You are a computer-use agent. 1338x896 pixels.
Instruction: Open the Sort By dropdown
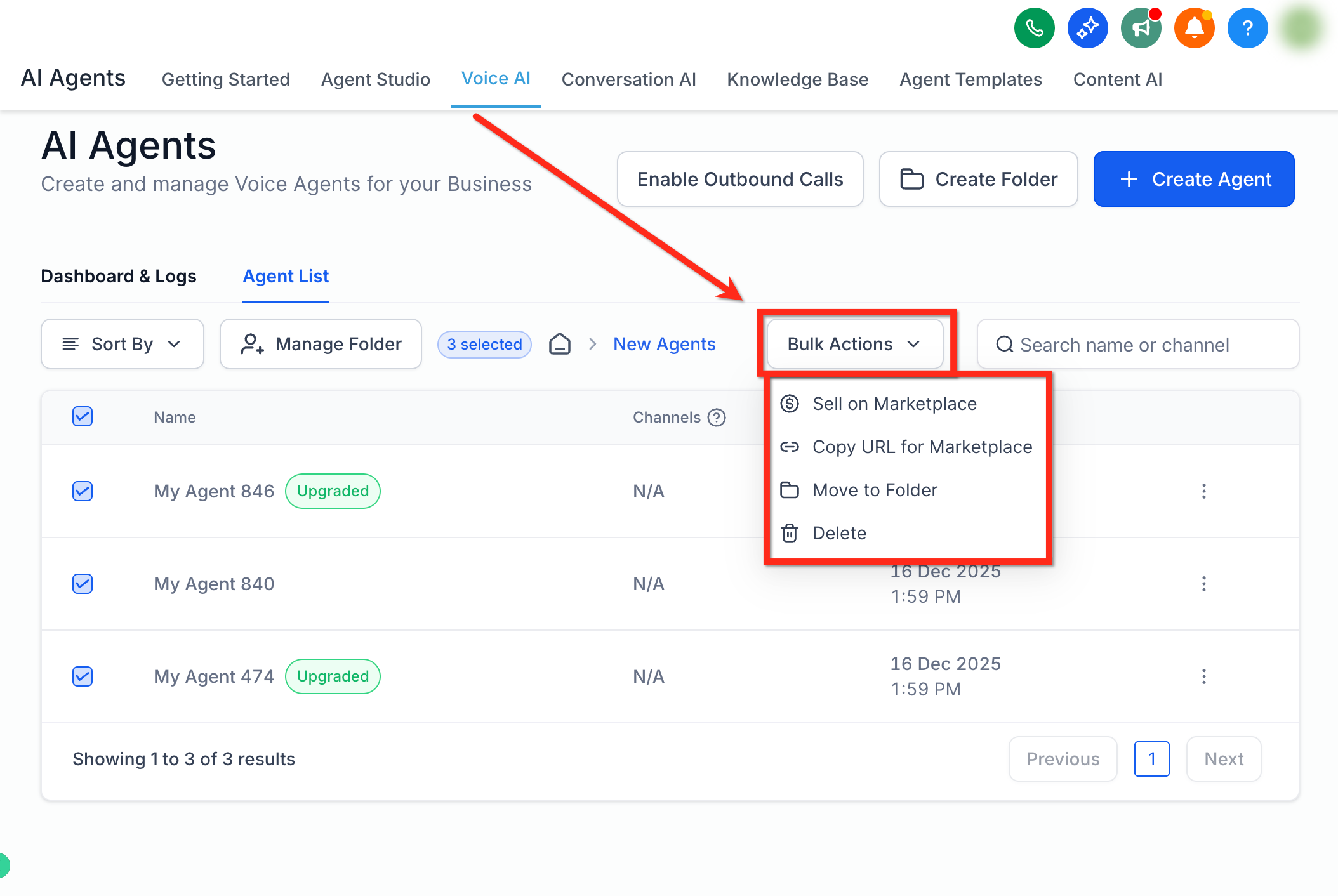pyautogui.click(x=123, y=344)
